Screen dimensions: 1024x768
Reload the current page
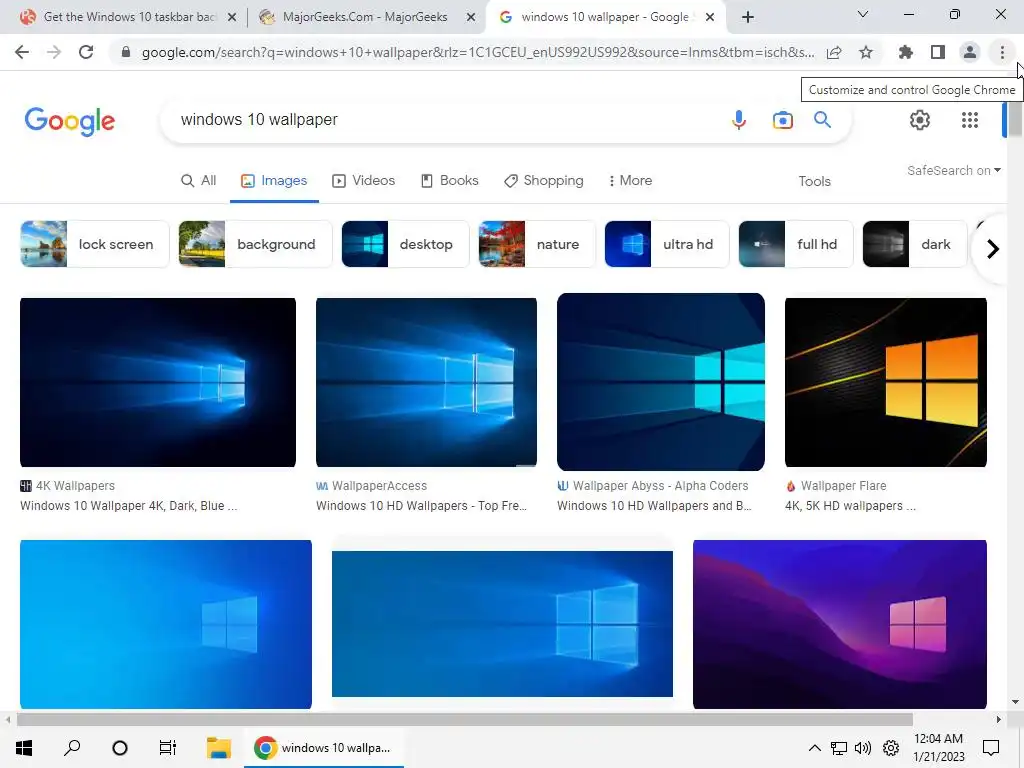[x=86, y=52]
